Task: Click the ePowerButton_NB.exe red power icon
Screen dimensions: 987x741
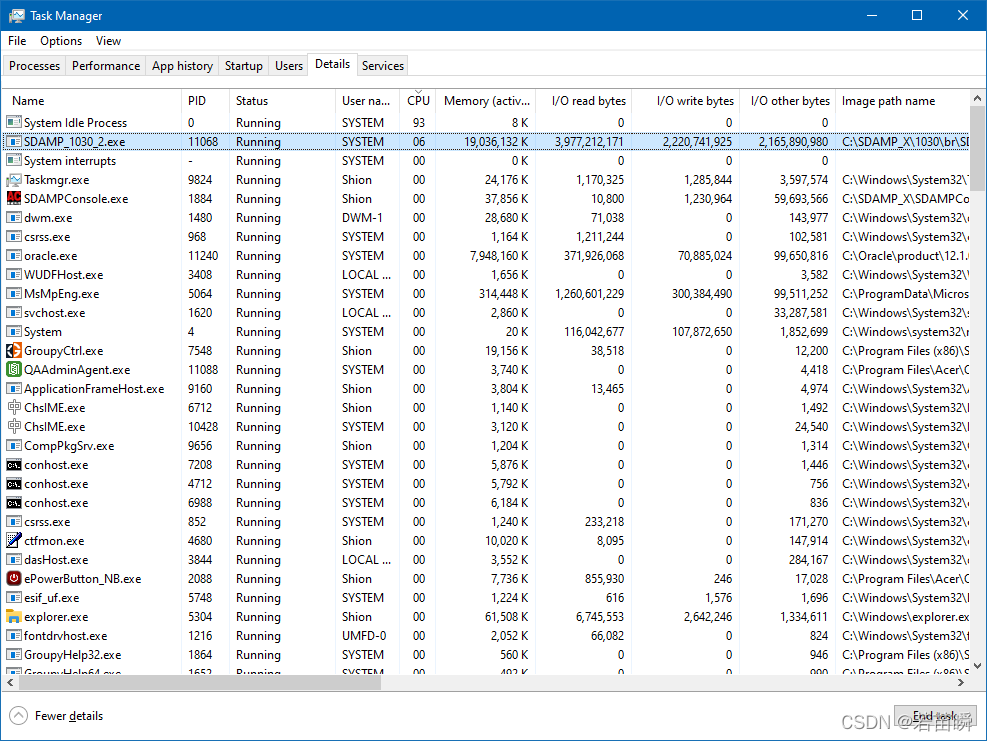Action: pyautogui.click(x=14, y=579)
